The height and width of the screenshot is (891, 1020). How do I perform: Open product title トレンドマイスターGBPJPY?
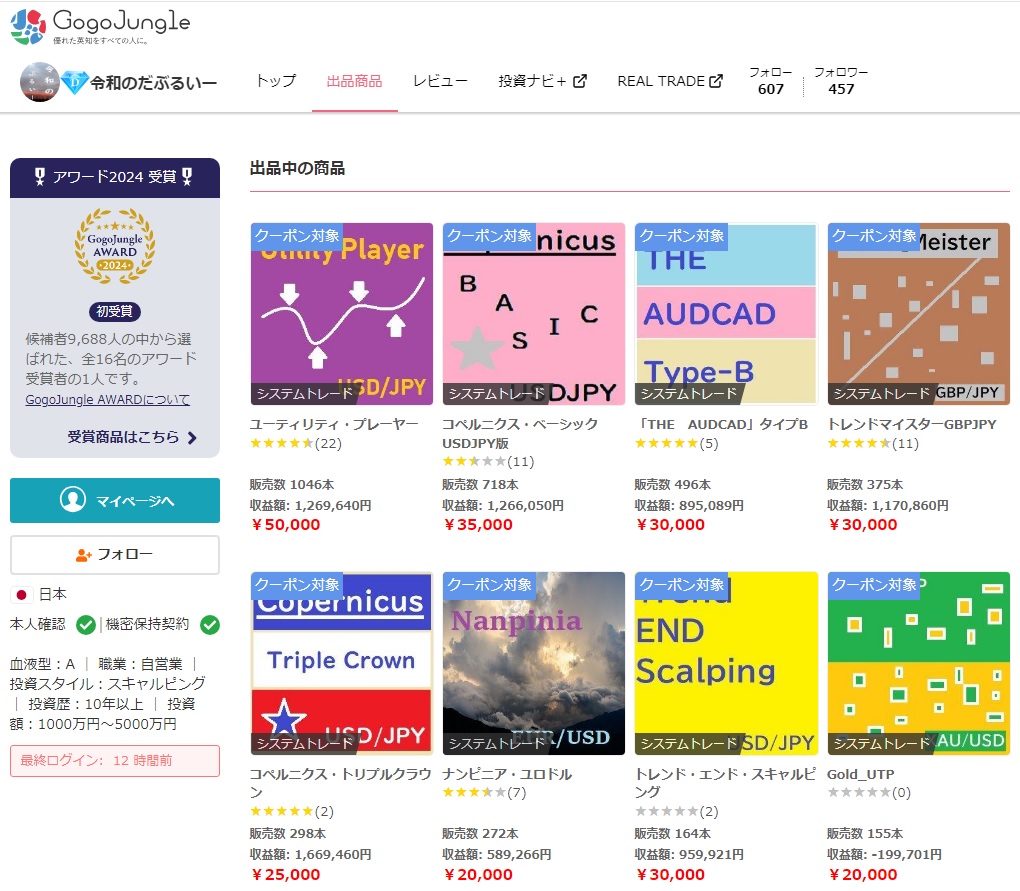click(912, 424)
